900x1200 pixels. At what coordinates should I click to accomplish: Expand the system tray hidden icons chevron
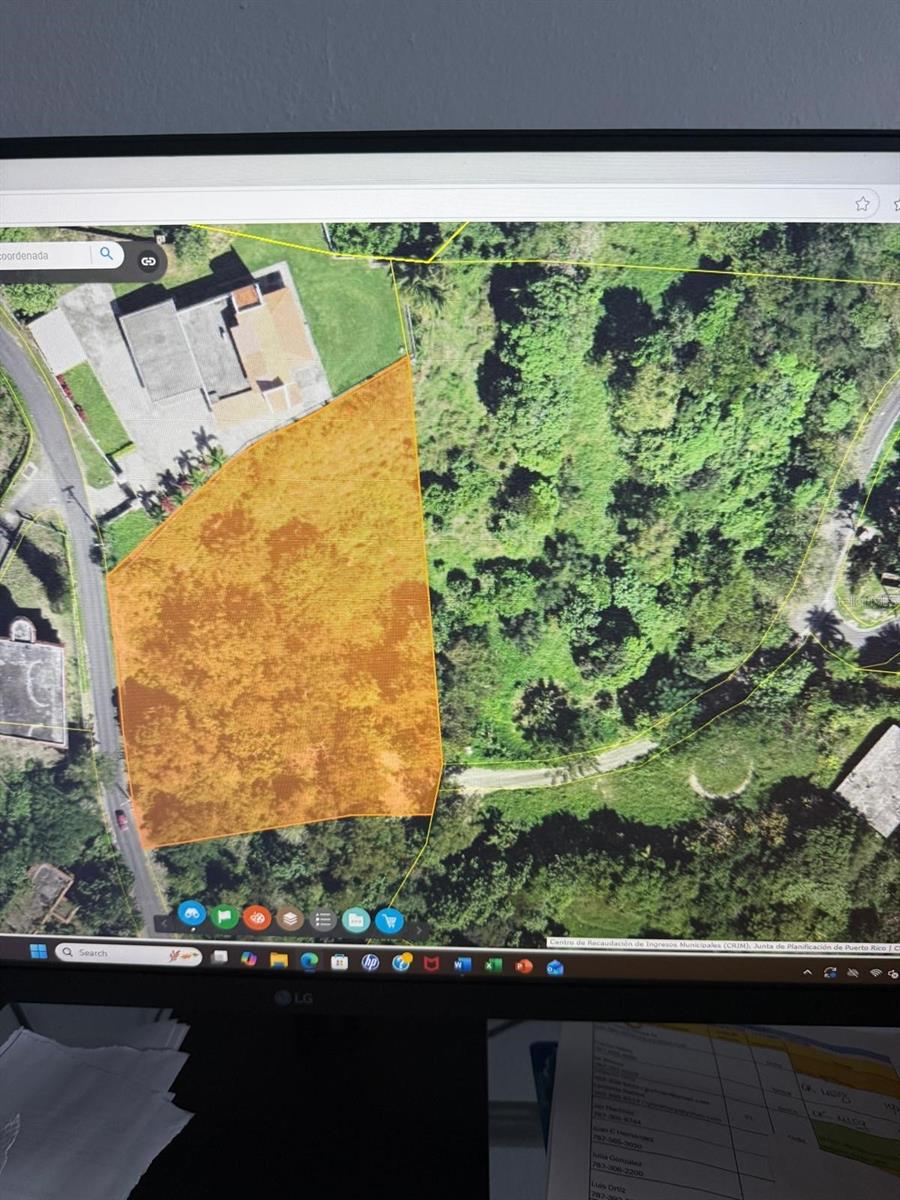808,971
